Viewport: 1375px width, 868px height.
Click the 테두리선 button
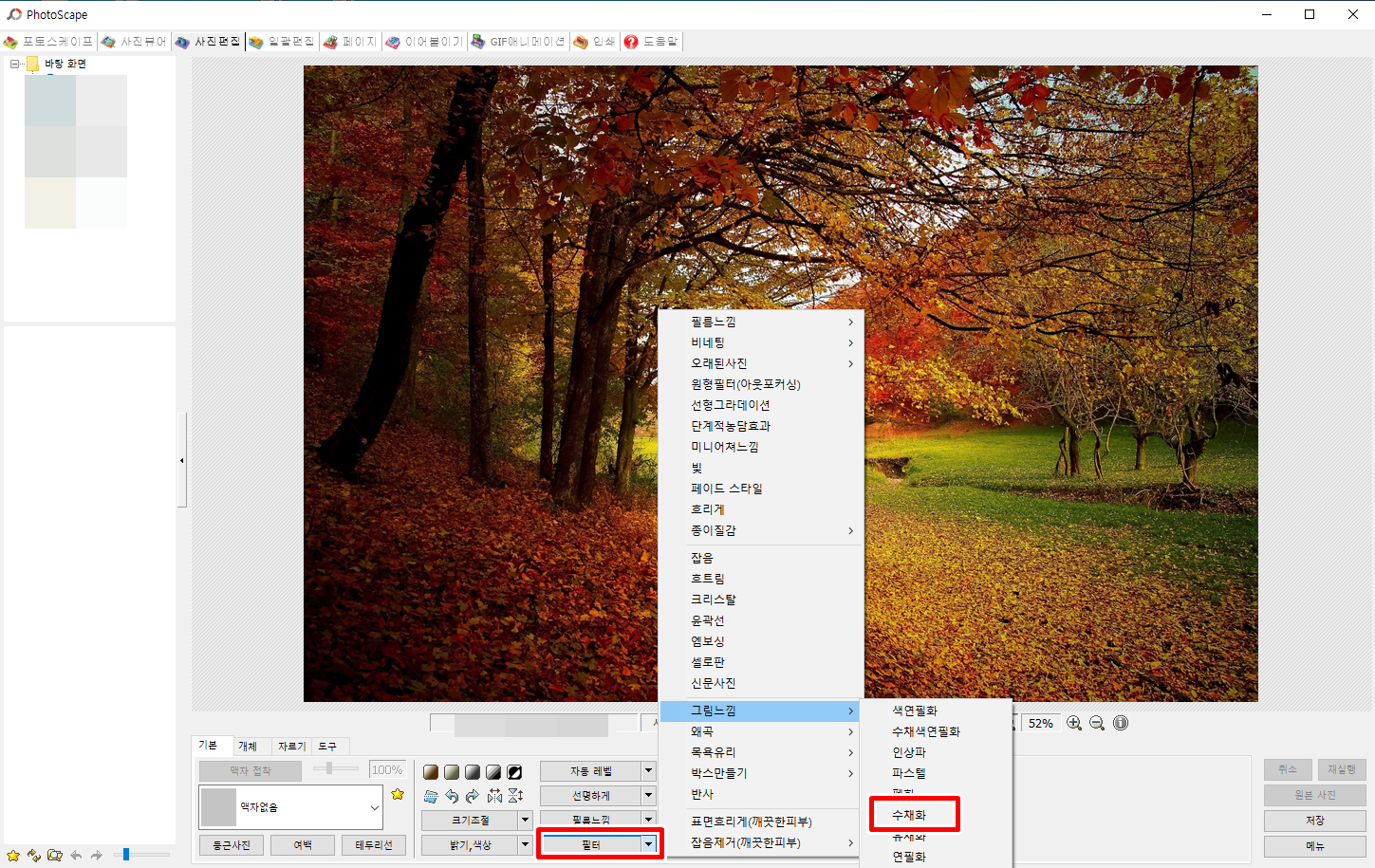374,845
